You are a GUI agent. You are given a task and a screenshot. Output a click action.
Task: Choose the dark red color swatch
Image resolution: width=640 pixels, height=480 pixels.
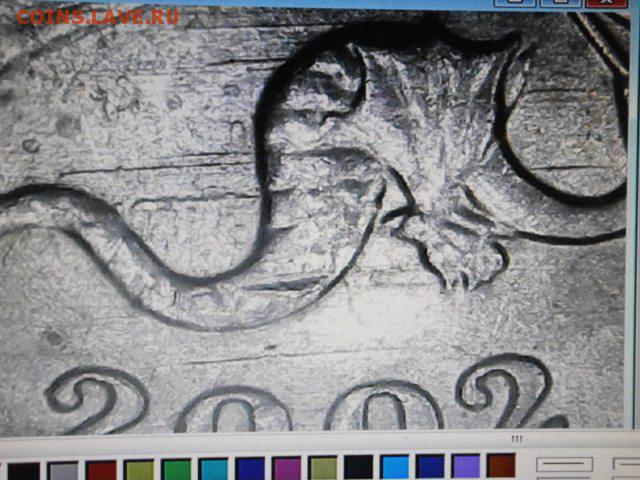[x=101, y=470]
